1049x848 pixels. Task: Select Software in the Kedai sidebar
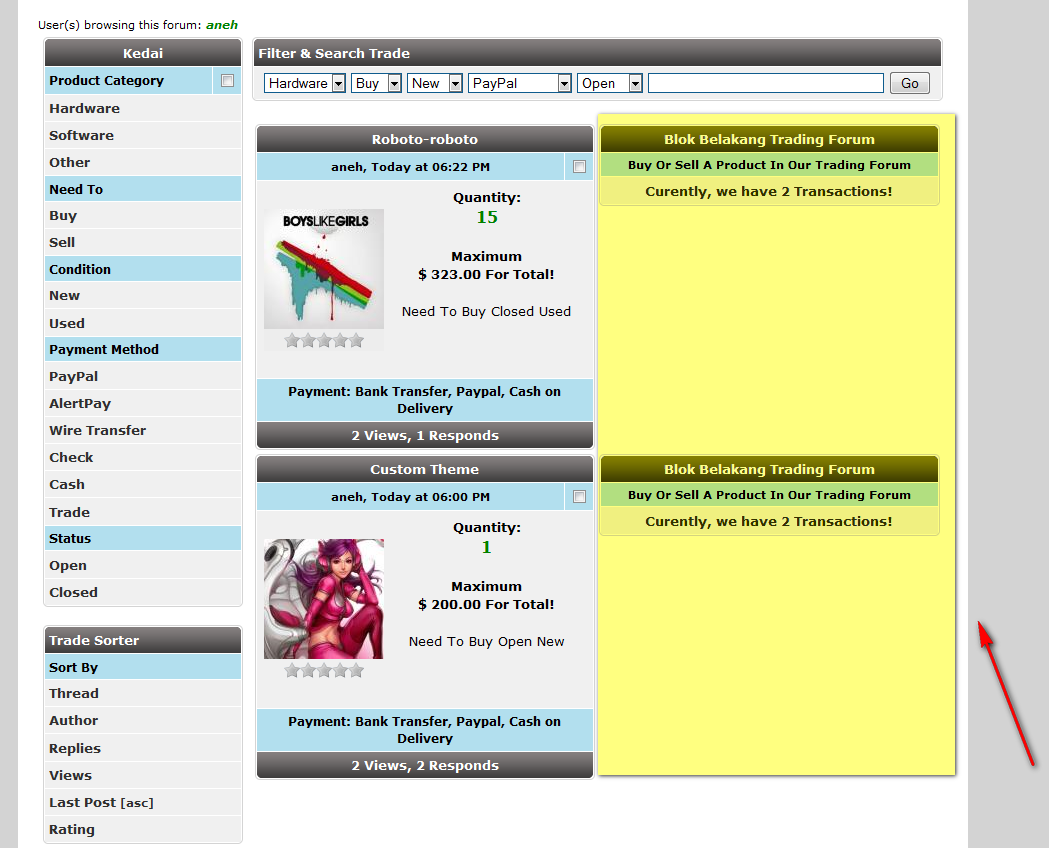coord(81,135)
